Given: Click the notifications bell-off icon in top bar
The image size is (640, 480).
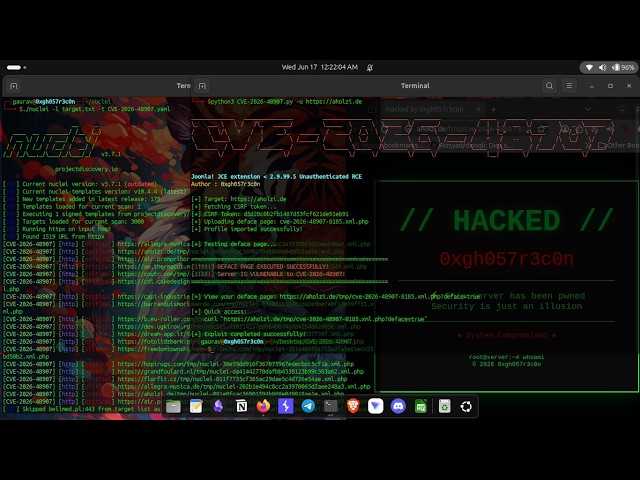Looking at the screenshot, I should [369, 67].
